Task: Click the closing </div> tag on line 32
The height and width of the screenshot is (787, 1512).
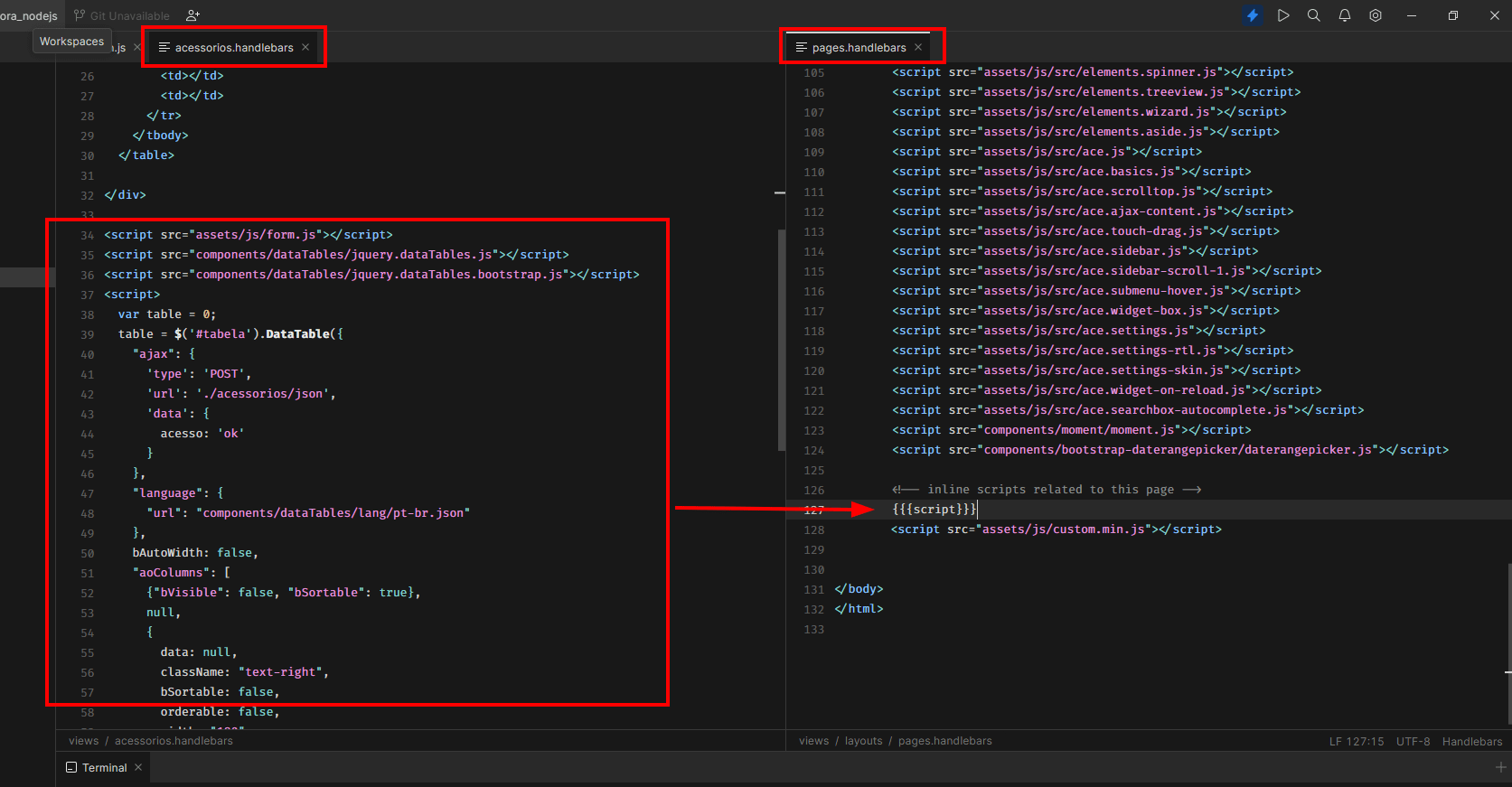Action: 125,195
